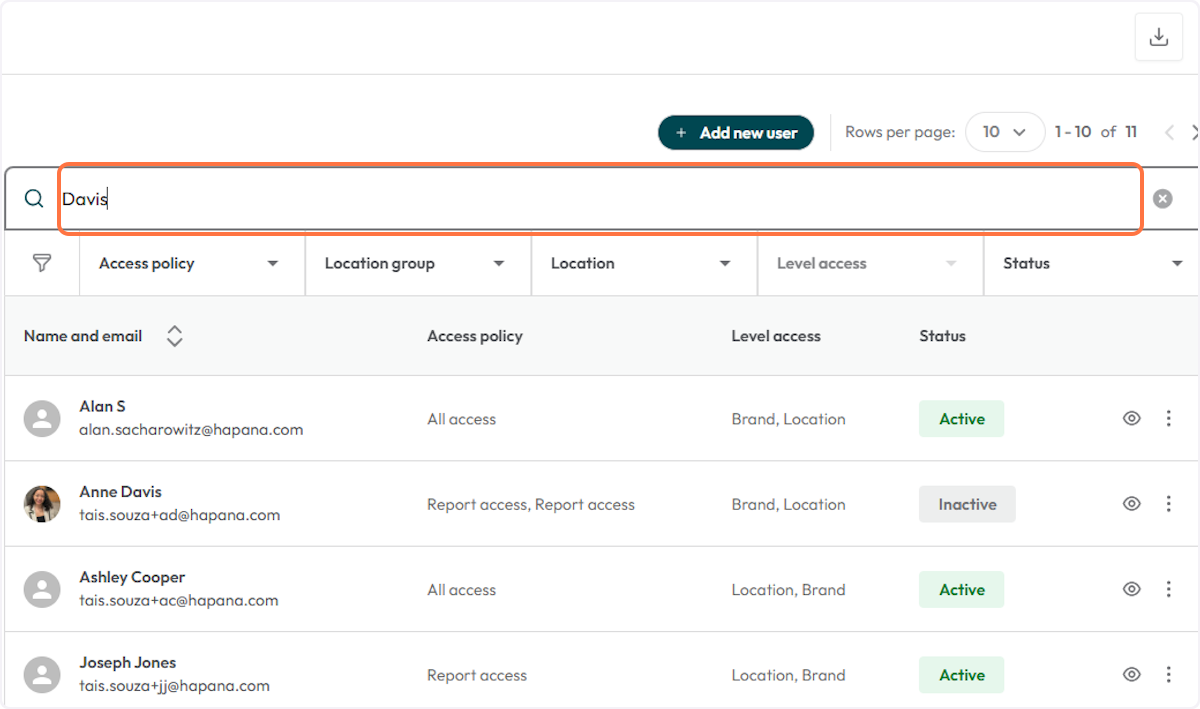Viewport: 1200px width, 709px height.
Task: Click eye icon for Ashley Cooper
Action: tap(1131, 590)
